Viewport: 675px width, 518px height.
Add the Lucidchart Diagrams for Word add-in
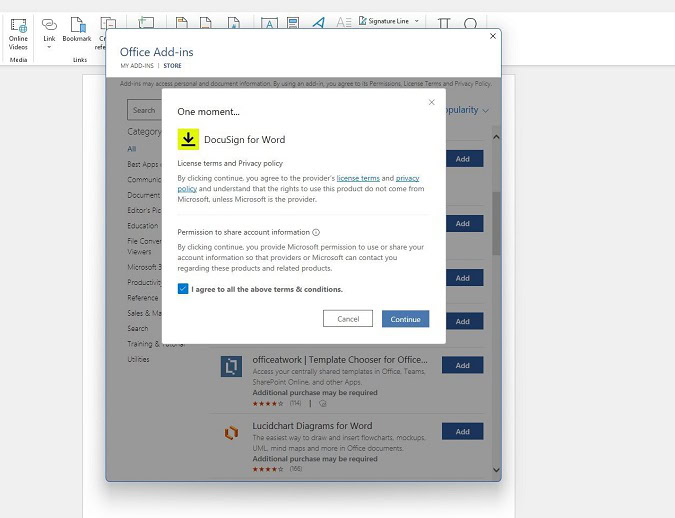pyautogui.click(x=462, y=431)
